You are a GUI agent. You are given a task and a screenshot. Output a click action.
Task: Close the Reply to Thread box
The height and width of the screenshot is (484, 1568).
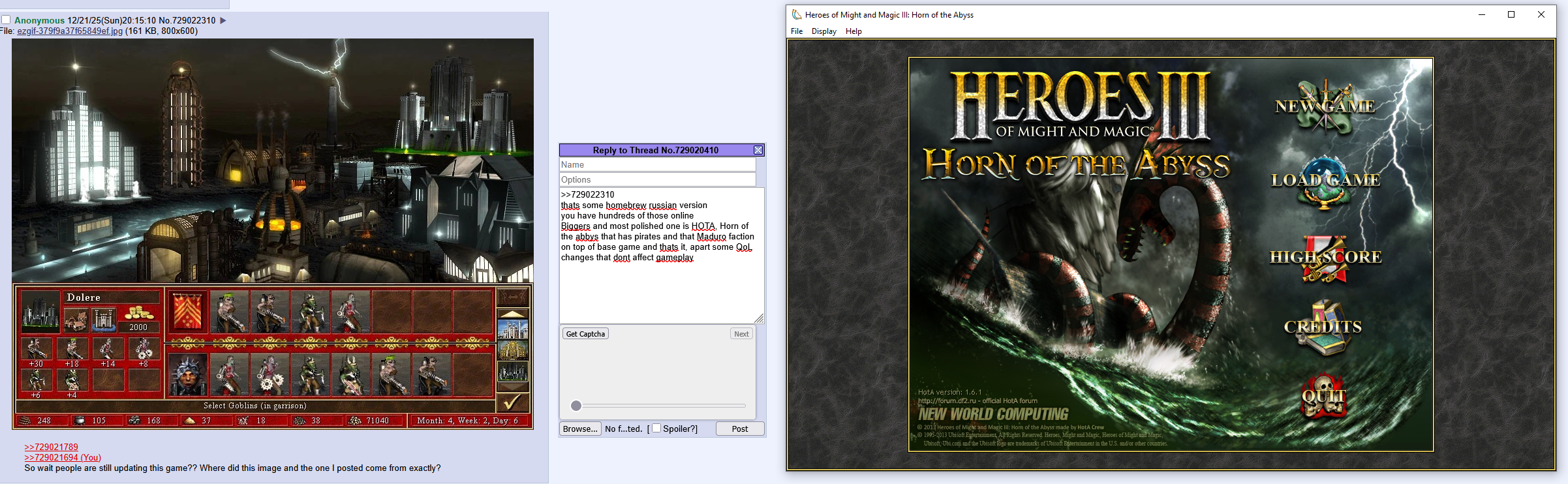pyautogui.click(x=758, y=150)
